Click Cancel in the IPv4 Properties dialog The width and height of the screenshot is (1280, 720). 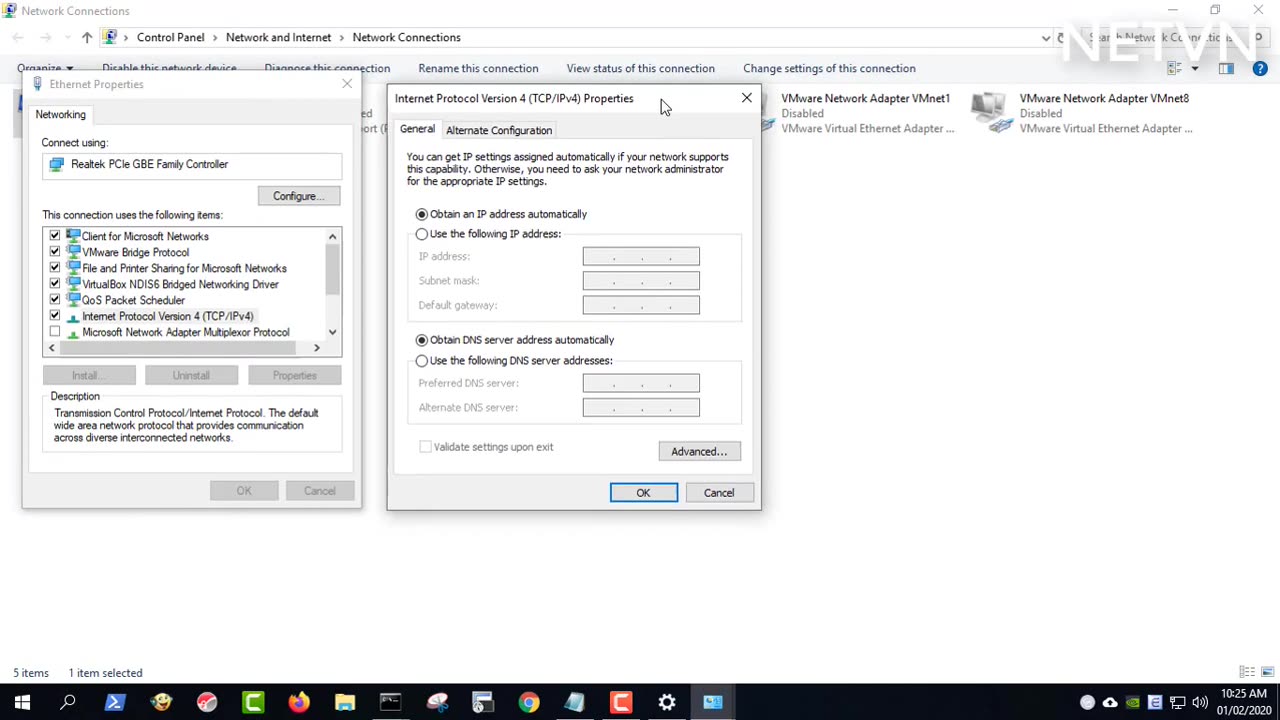coord(718,492)
